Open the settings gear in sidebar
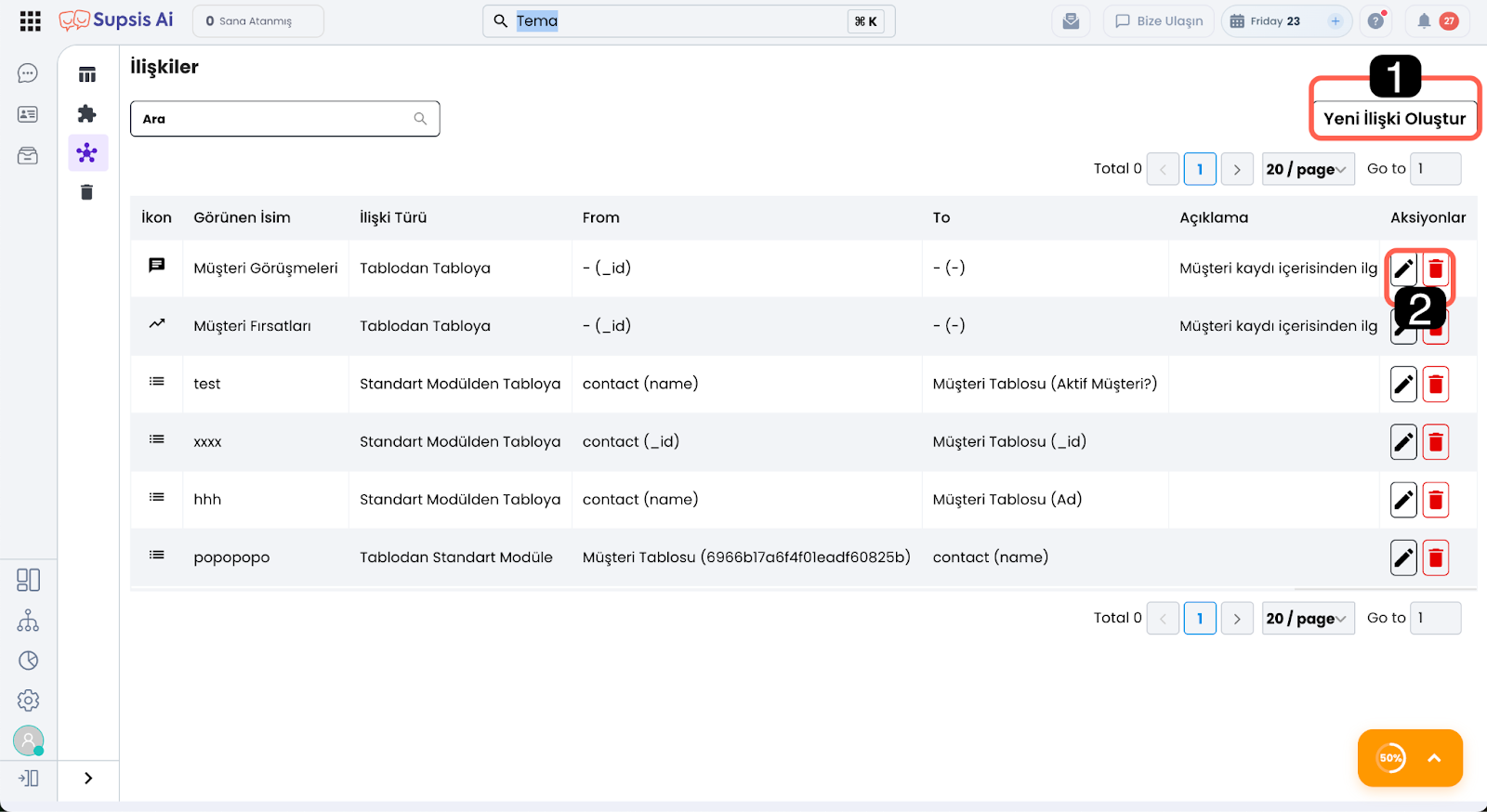Image resolution: width=1487 pixels, height=812 pixels. (28, 701)
